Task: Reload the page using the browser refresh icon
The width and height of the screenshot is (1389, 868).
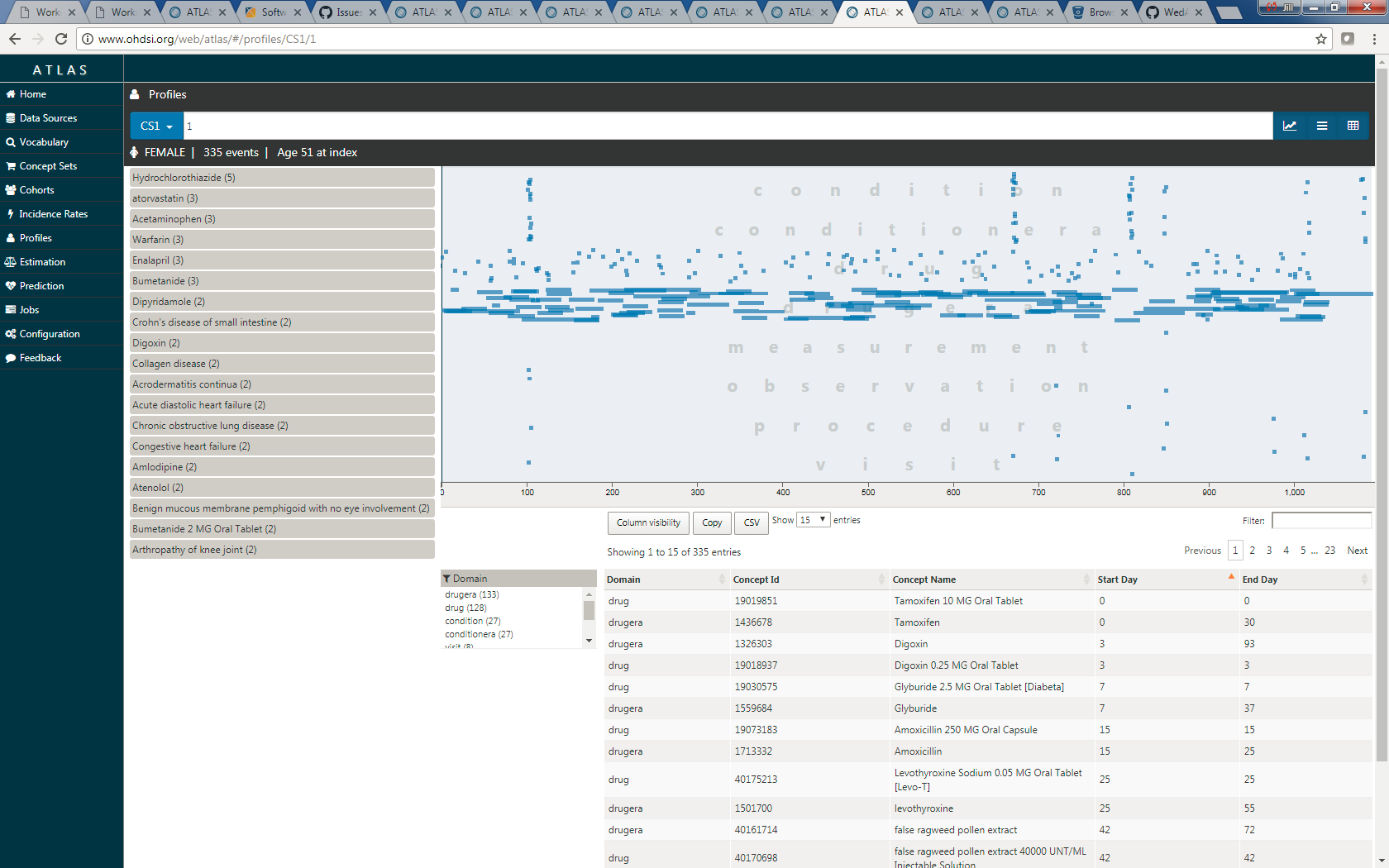Action: tap(61, 39)
